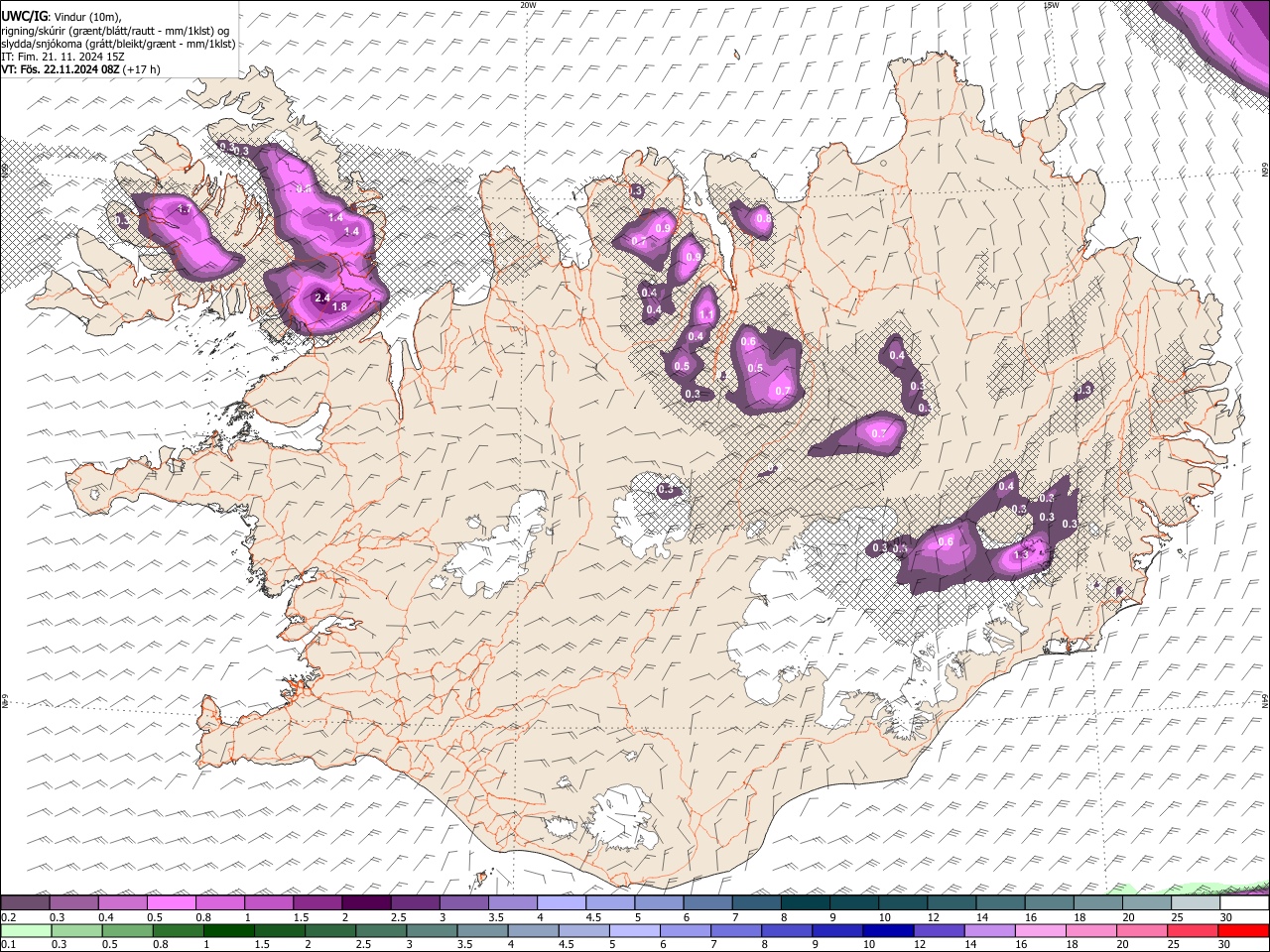1270x952 pixels.
Task: Click the pale green swatch between 0.1 and 0.3
Action: [24, 930]
